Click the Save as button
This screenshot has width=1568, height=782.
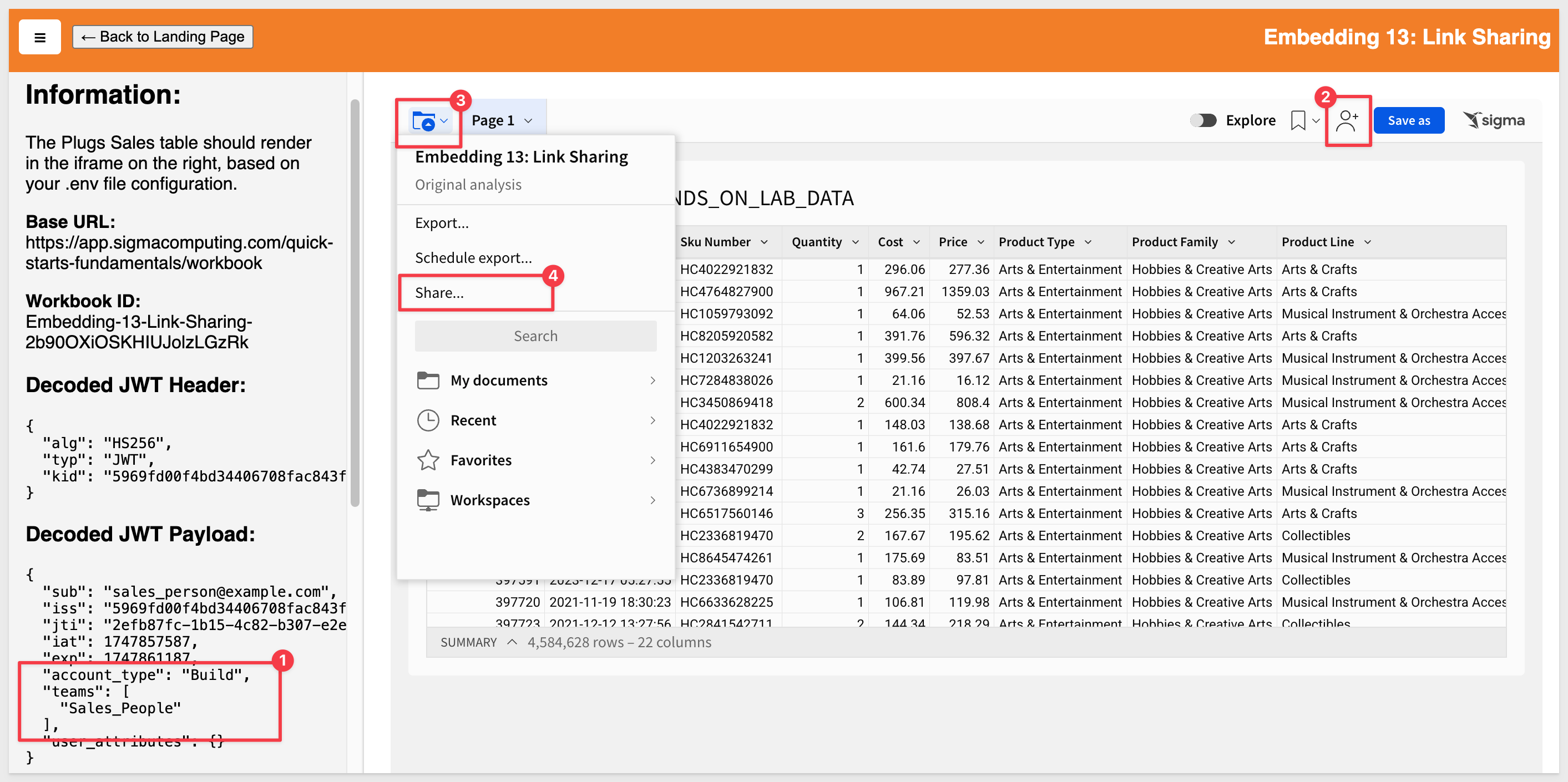point(1409,120)
